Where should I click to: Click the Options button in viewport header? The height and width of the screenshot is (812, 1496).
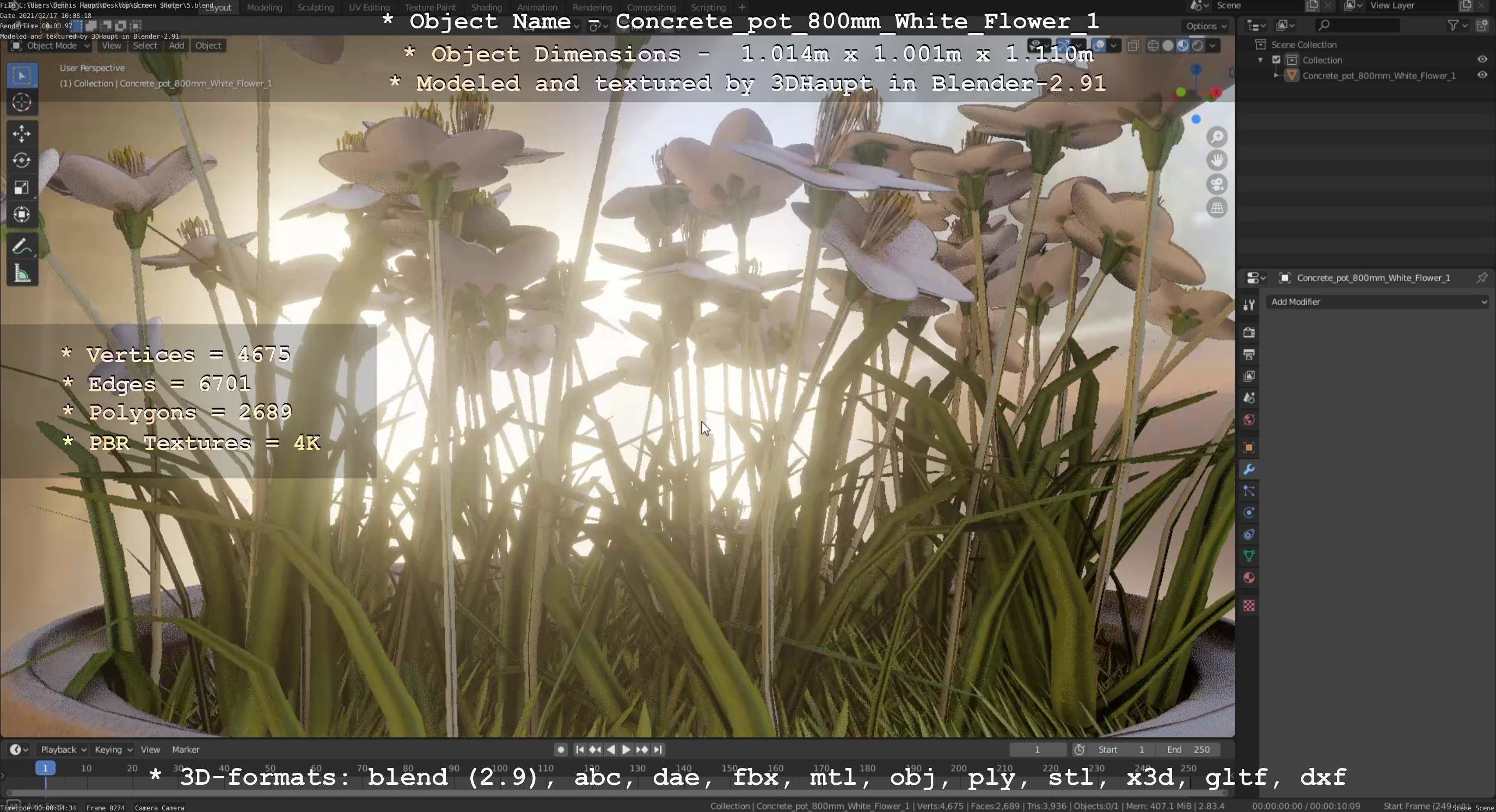[1206, 26]
